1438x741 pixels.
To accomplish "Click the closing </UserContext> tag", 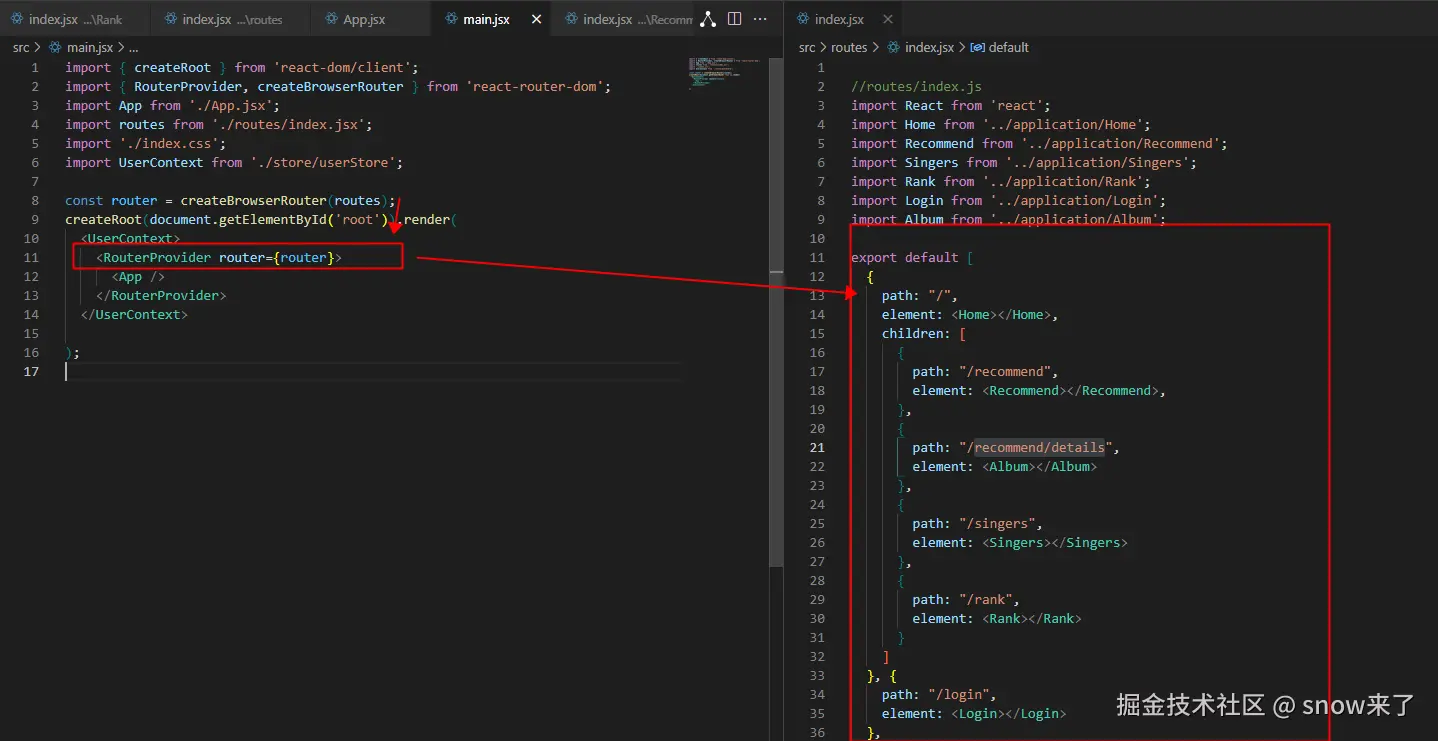I will pos(134,314).
